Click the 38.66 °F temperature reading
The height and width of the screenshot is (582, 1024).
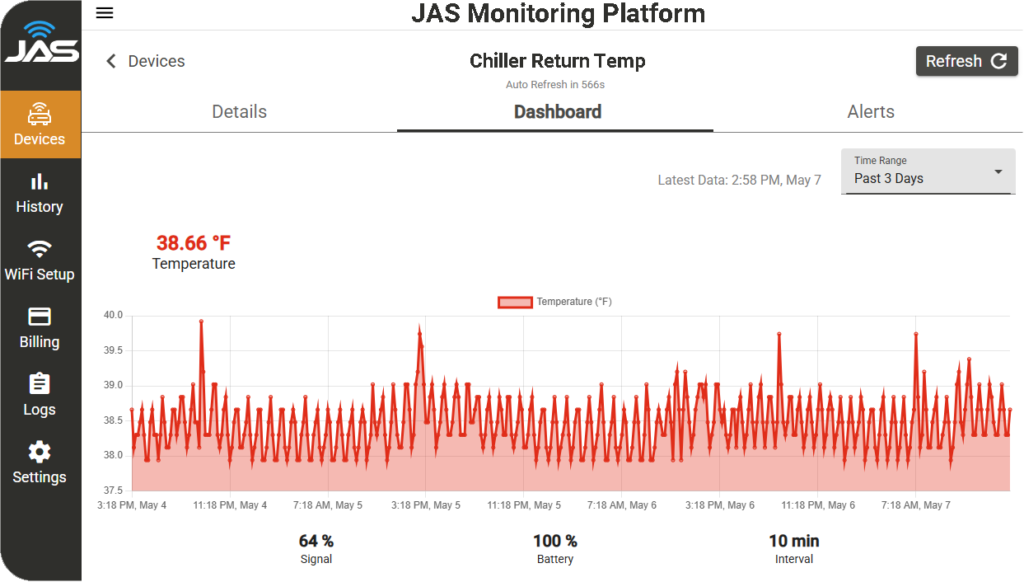[x=193, y=243]
